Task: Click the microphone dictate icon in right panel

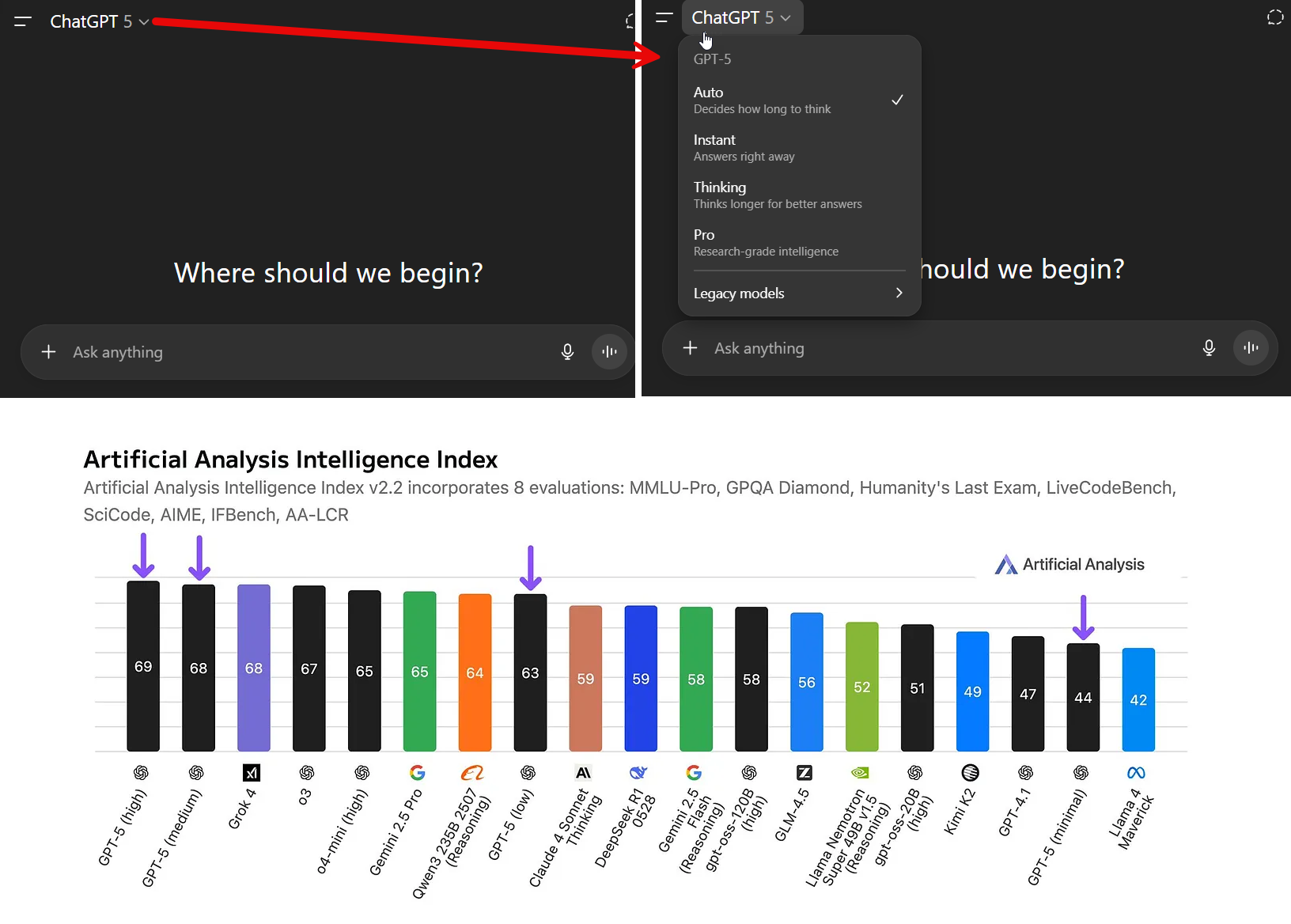Action: [1209, 348]
